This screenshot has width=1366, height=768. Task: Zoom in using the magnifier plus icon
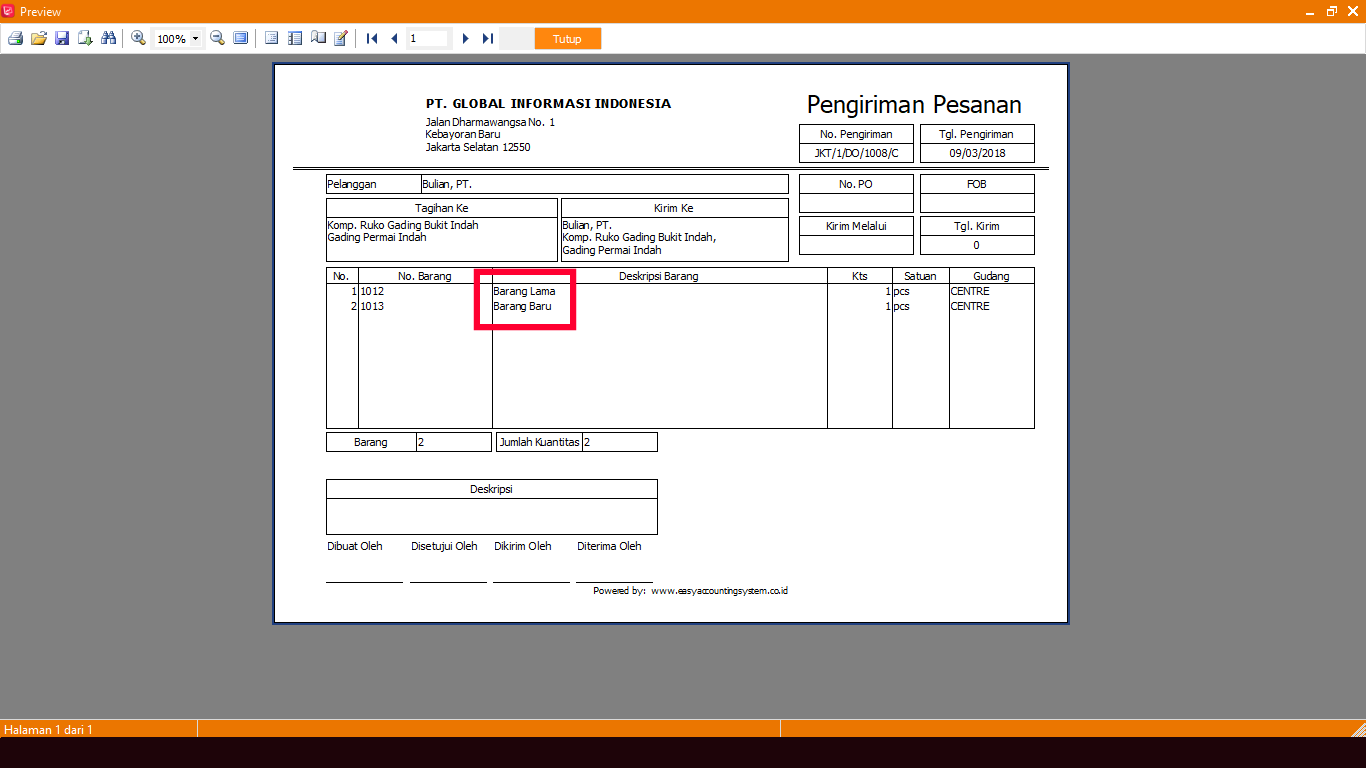point(138,39)
